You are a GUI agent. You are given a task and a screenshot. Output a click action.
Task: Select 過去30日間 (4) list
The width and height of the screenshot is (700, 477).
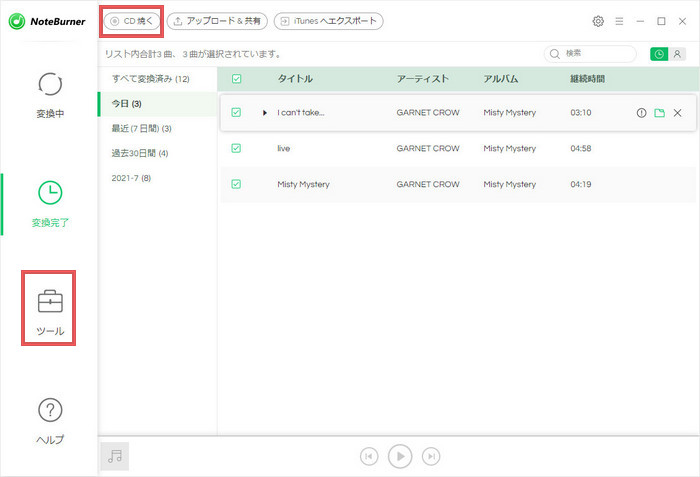pos(157,153)
